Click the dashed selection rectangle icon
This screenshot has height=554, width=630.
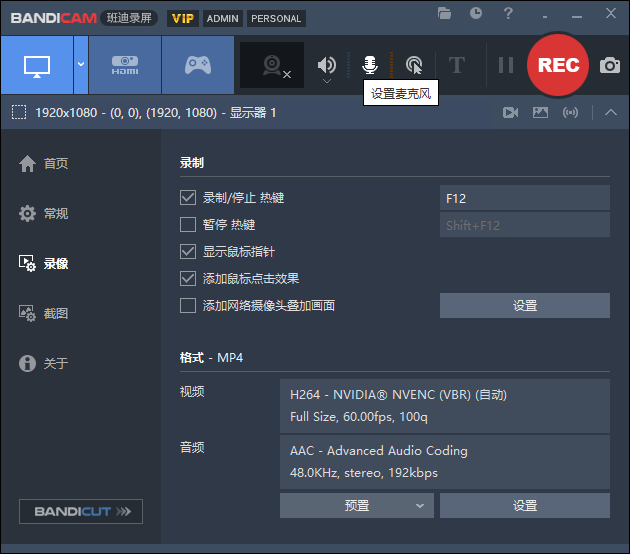pyautogui.click(x=19, y=112)
